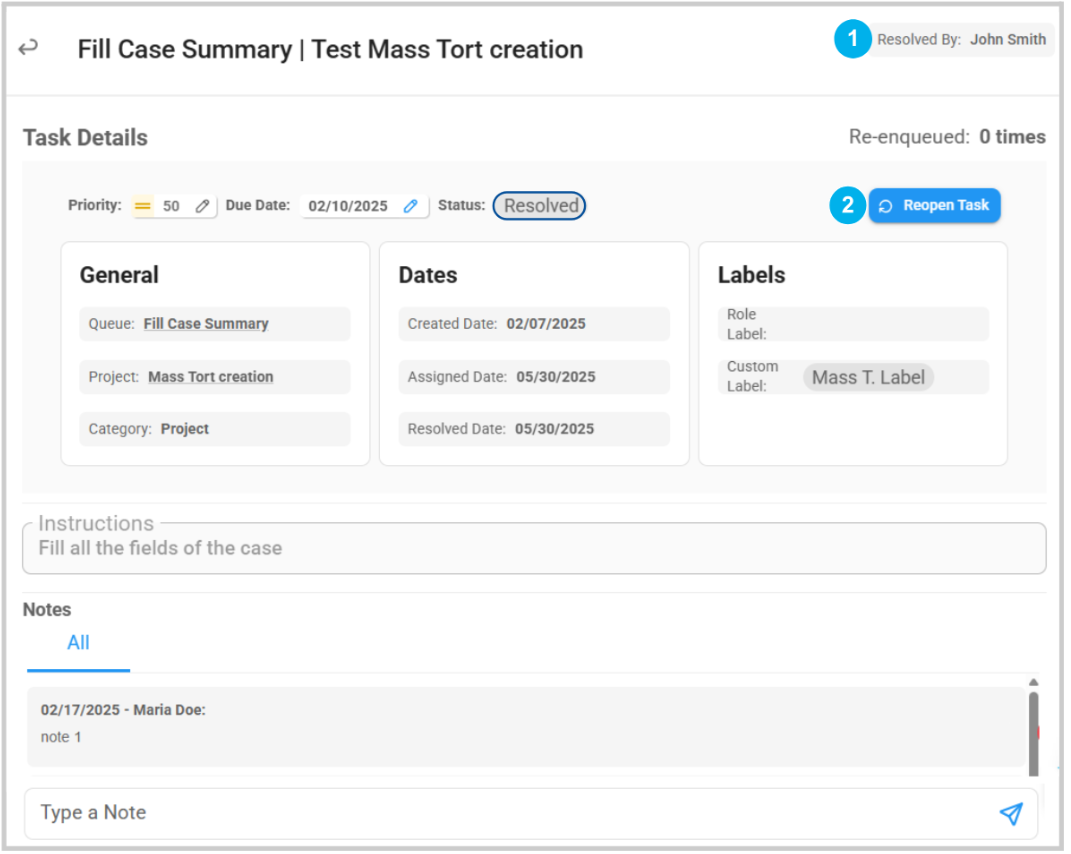1071x854 pixels.
Task: Click the due date field 02/10/2025
Action: 348,206
